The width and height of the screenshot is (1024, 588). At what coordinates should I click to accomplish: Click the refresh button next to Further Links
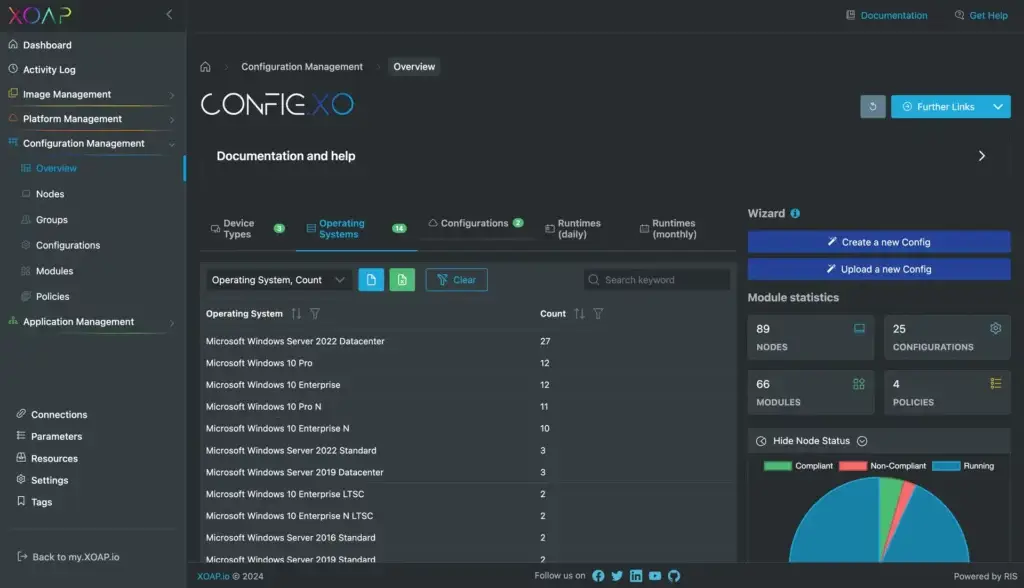(872, 106)
